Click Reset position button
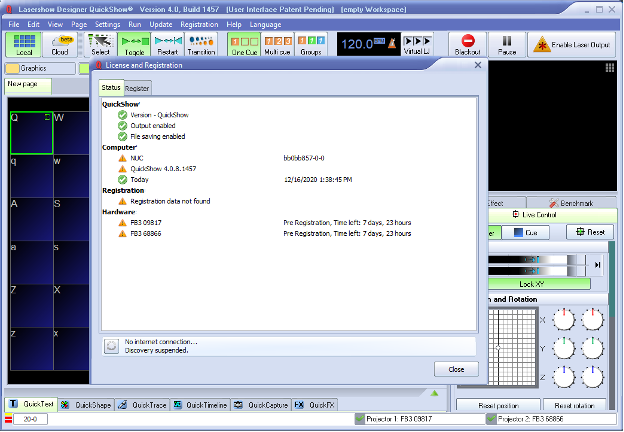This screenshot has width=624, height=432. [498, 405]
